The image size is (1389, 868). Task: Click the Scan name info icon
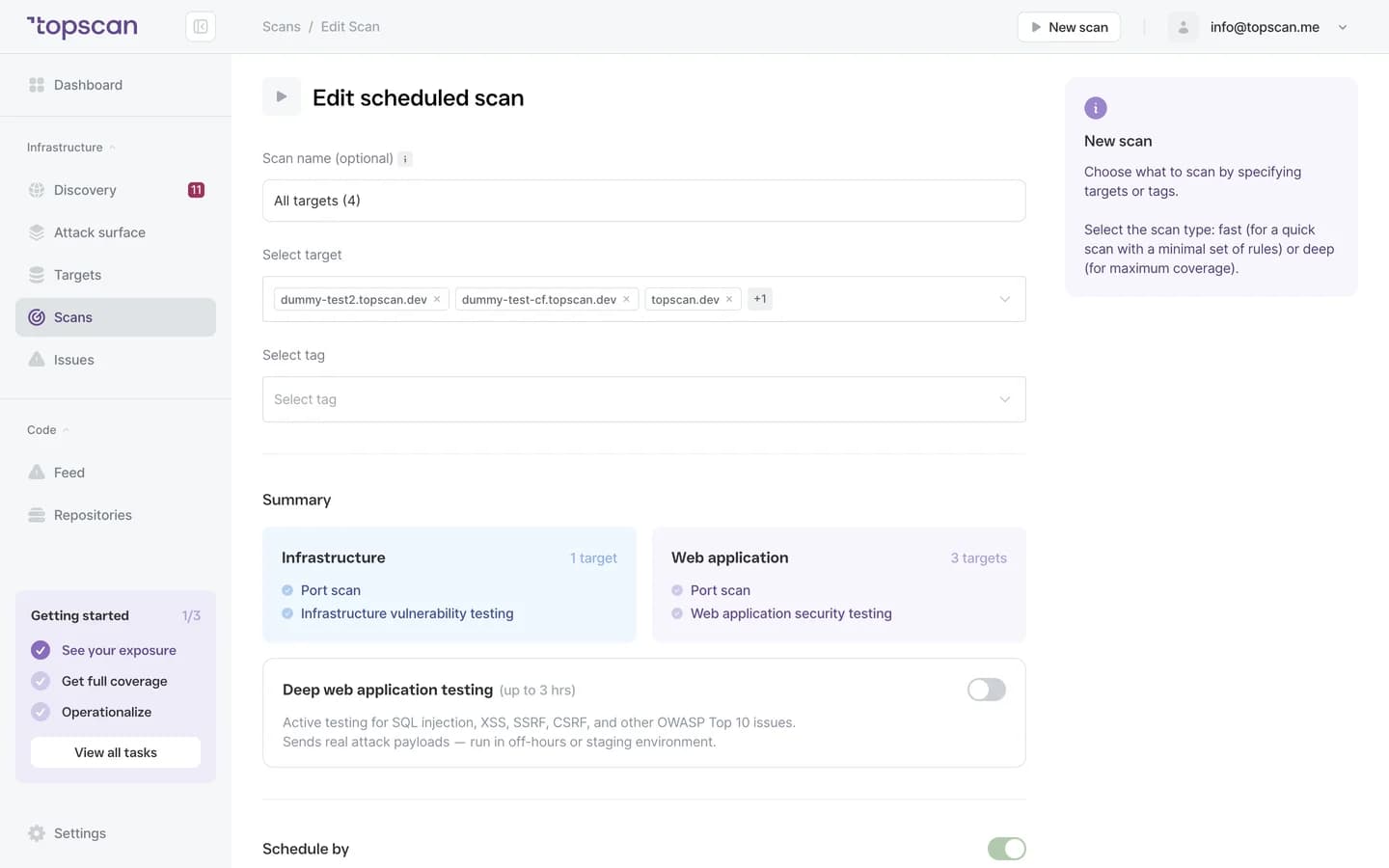click(x=405, y=159)
